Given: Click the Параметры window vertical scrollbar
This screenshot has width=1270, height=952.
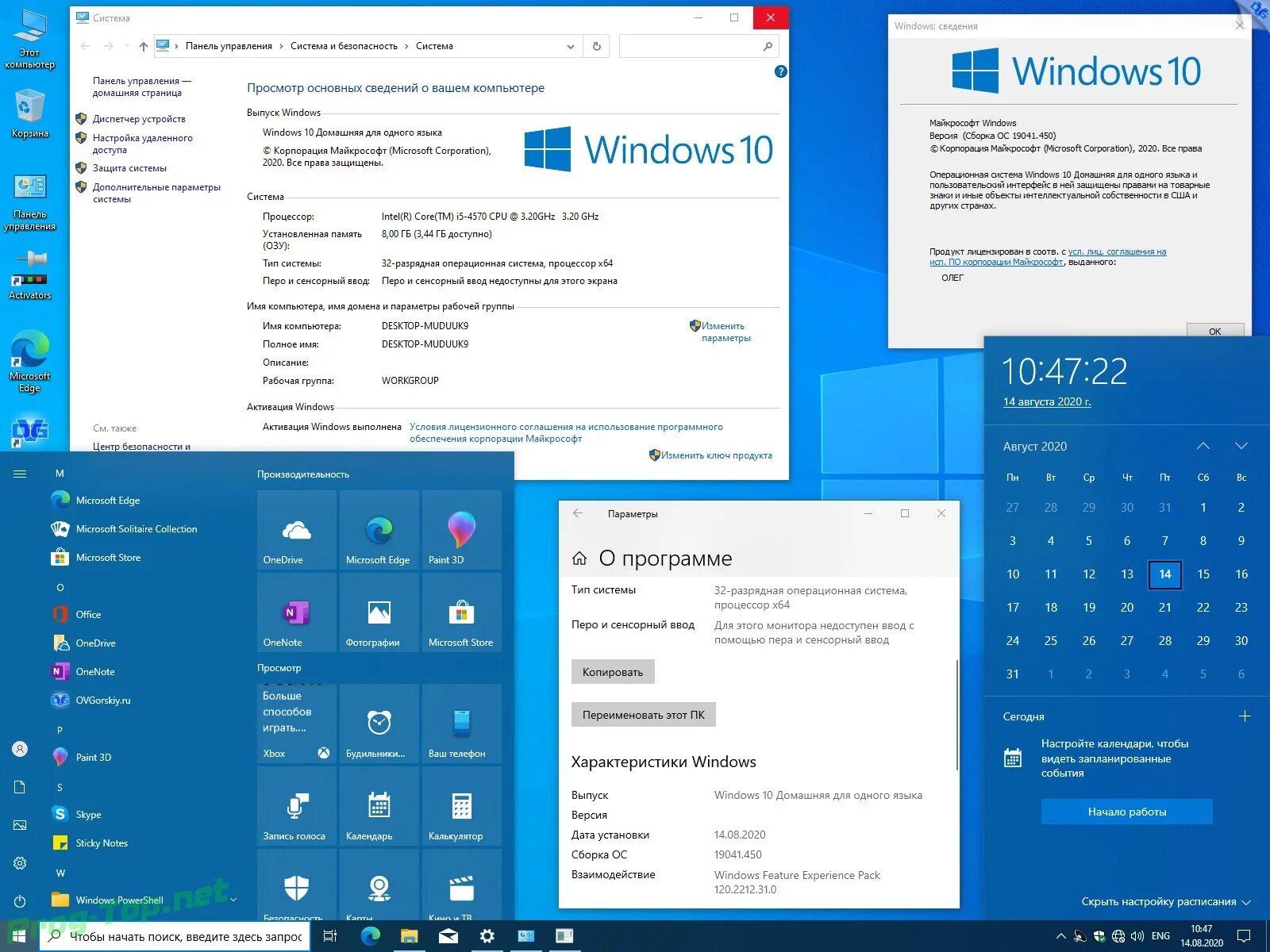Looking at the screenshot, I should pyautogui.click(x=957, y=714).
